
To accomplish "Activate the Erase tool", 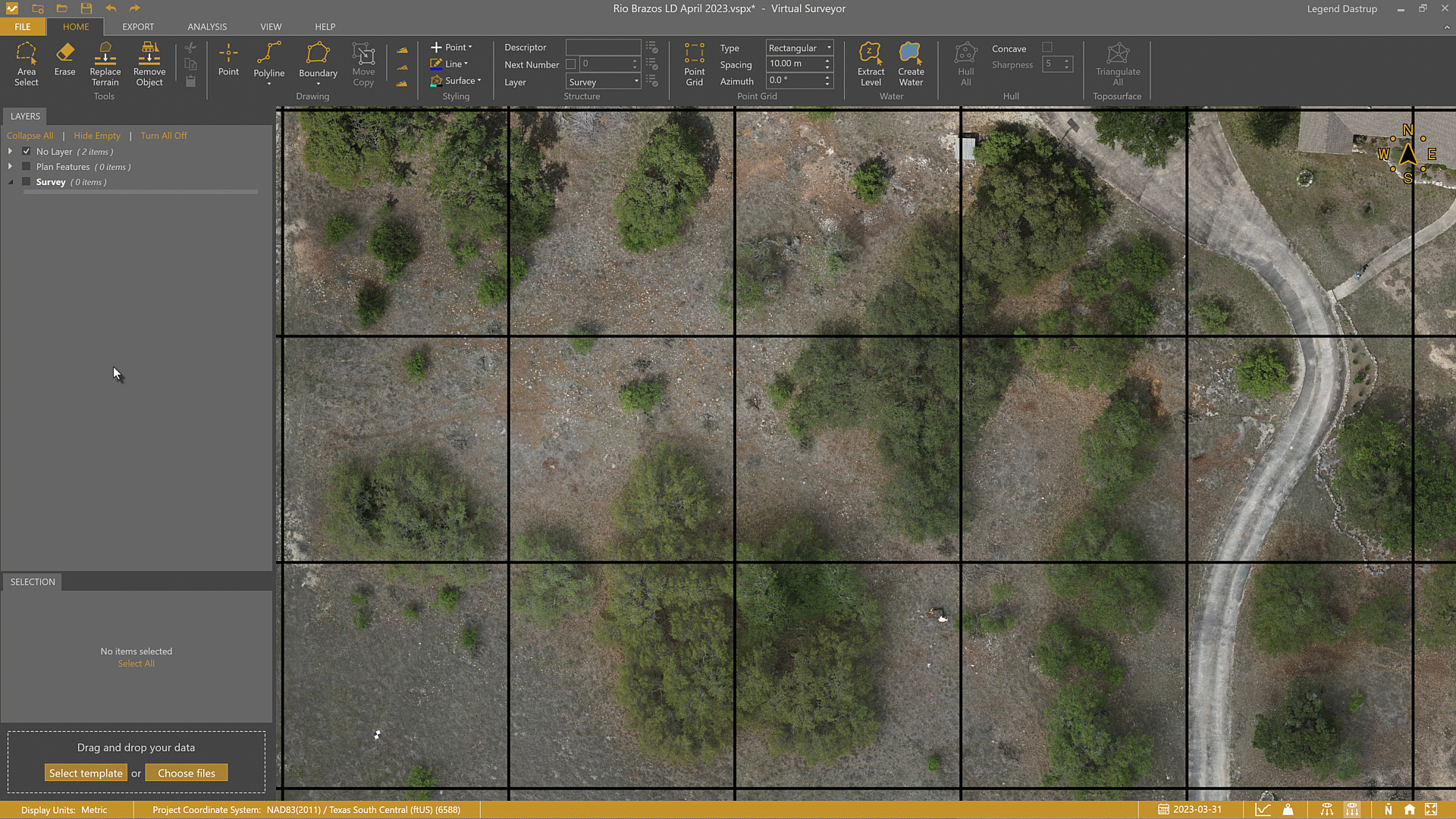I will [64, 59].
